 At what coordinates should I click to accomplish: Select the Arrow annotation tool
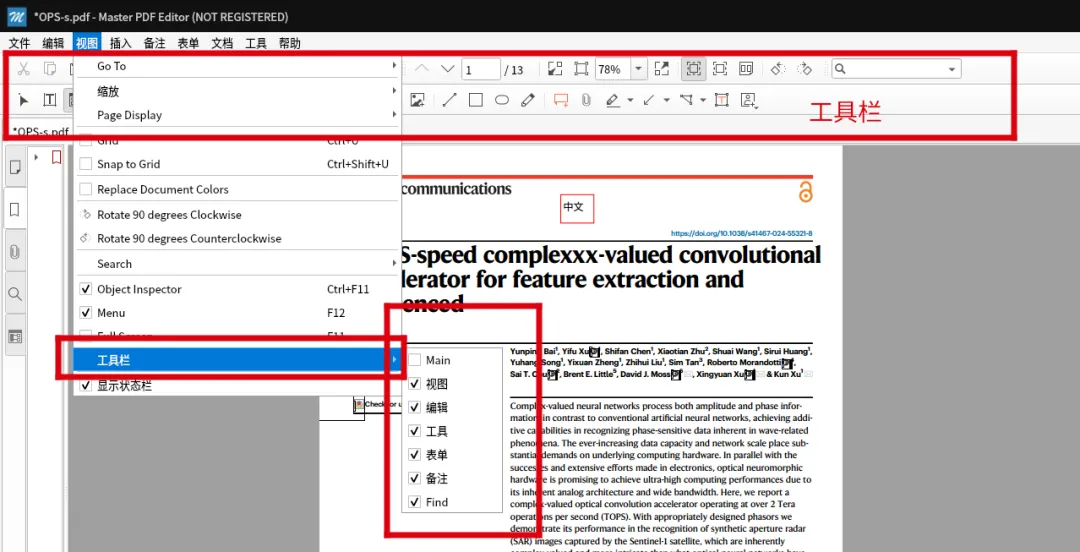[649, 101]
